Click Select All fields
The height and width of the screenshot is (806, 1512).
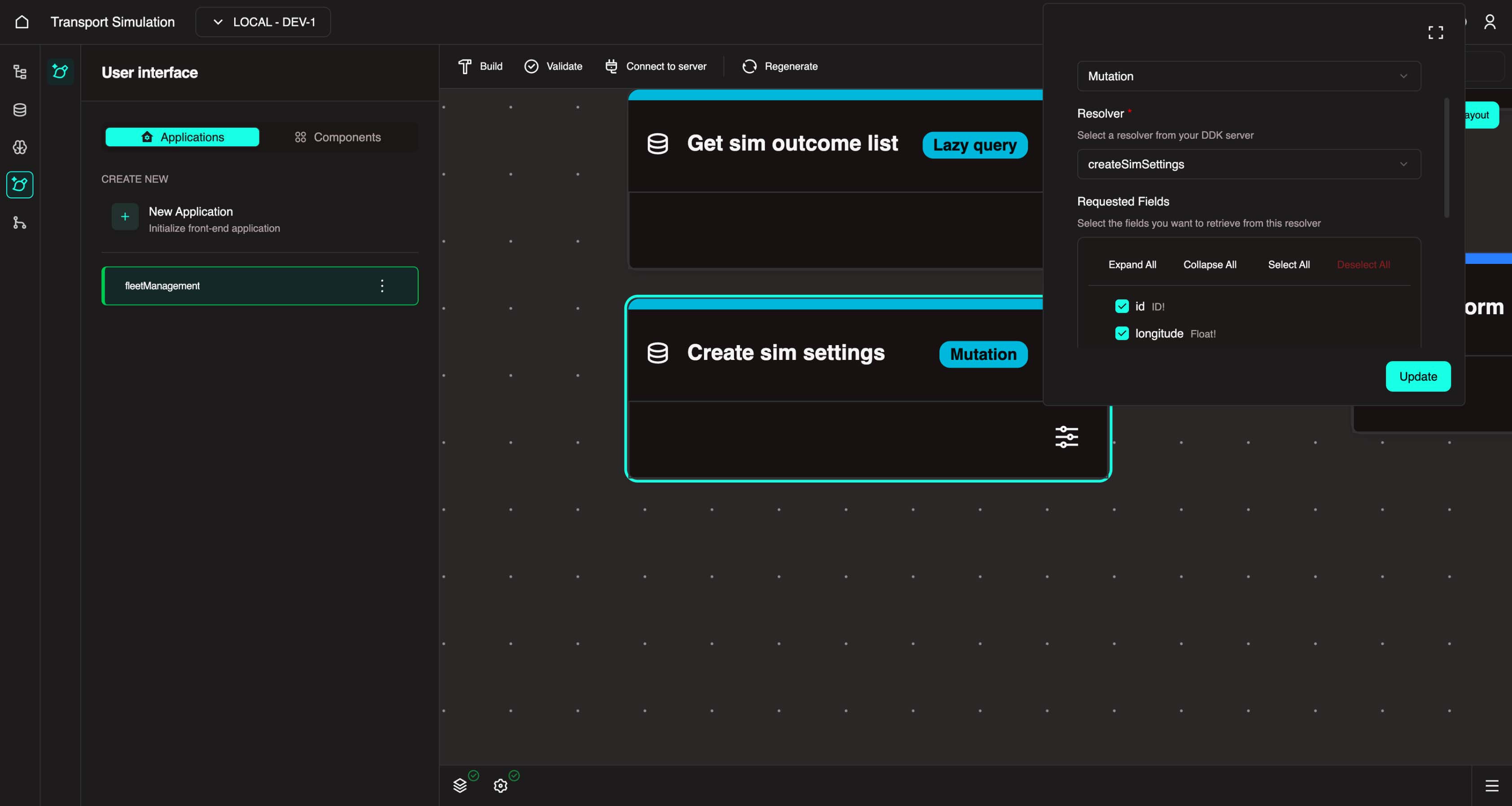point(1289,265)
